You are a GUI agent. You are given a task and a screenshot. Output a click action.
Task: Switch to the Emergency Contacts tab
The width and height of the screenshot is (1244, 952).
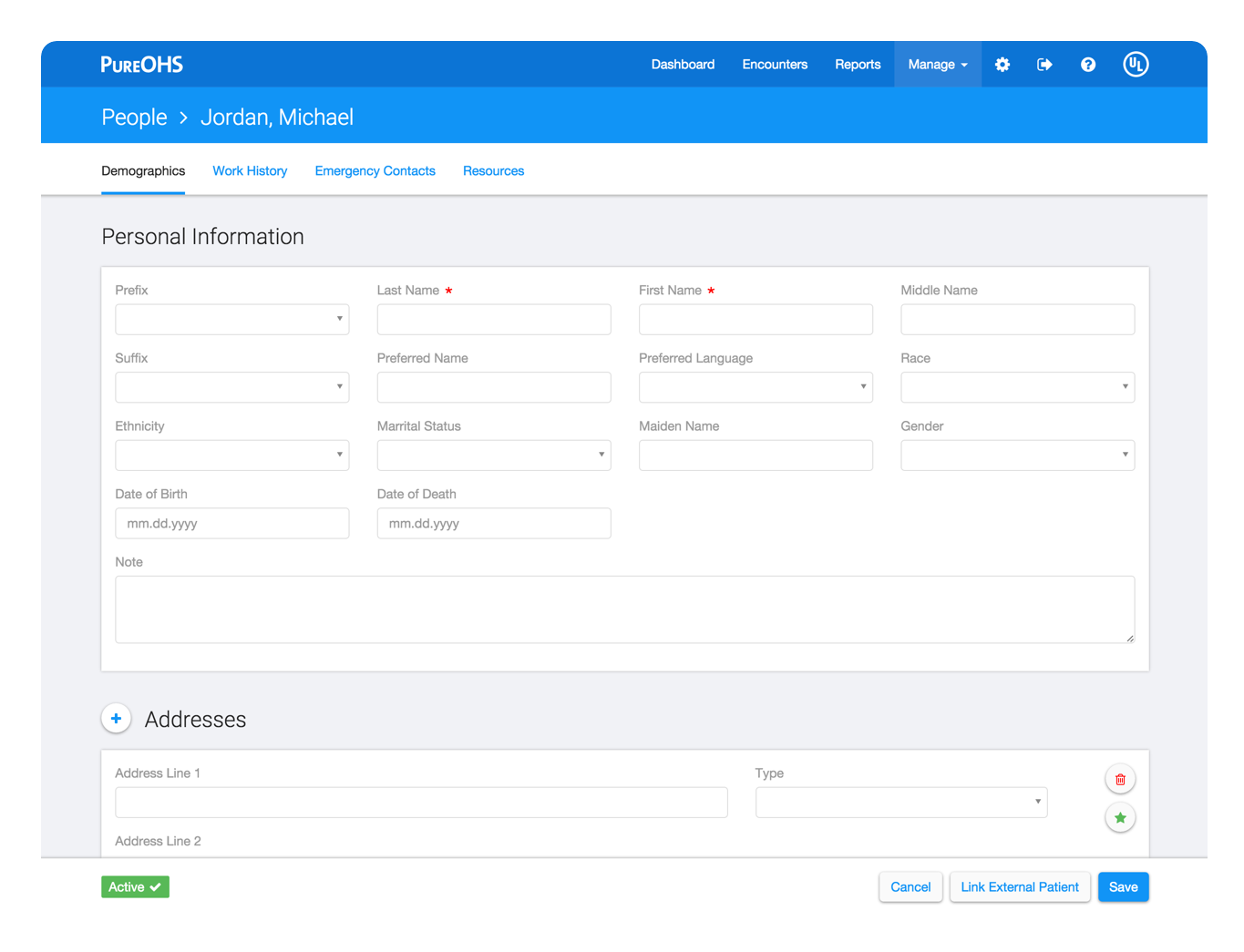(375, 171)
